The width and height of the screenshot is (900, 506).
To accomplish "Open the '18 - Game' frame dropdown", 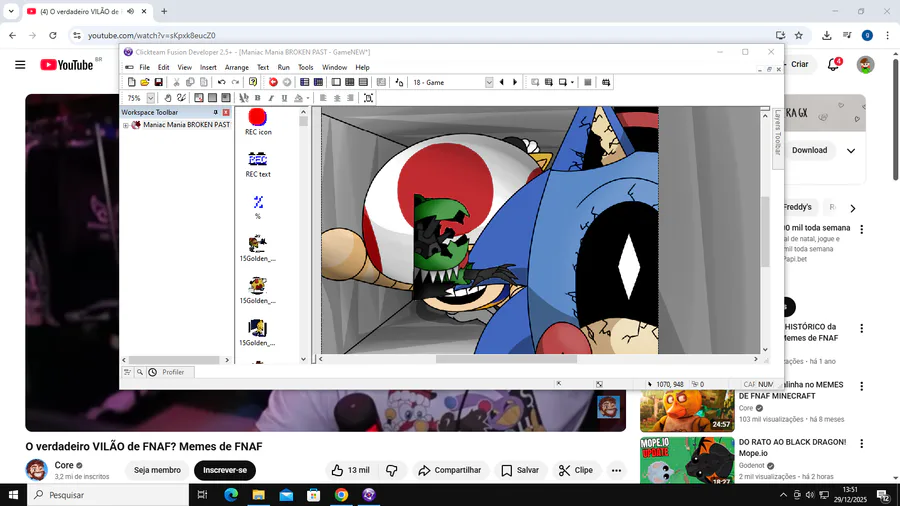I will [x=489, y=83].
